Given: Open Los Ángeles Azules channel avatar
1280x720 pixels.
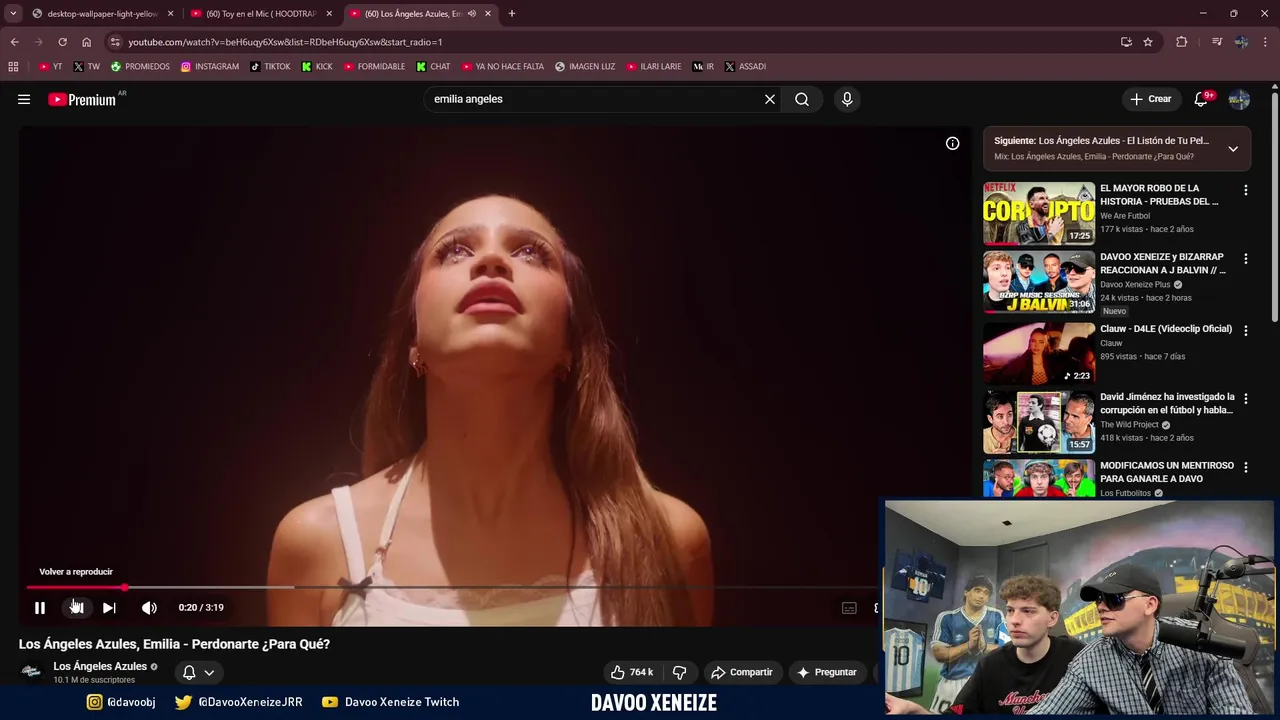Looking at the screenshot, I should 32,672.
